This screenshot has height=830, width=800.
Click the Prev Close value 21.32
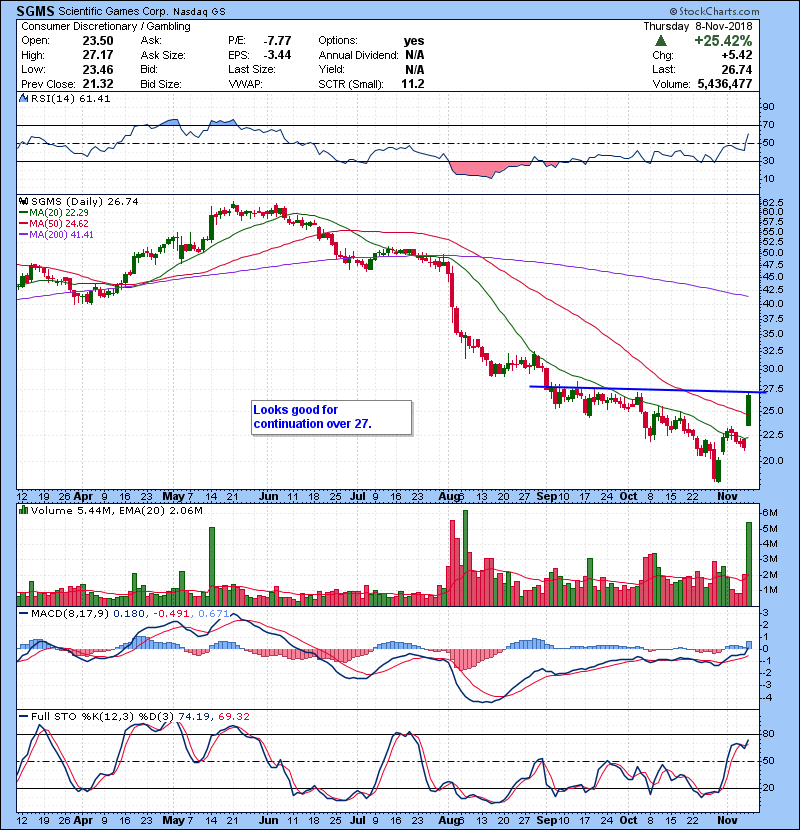coord(98,84)
